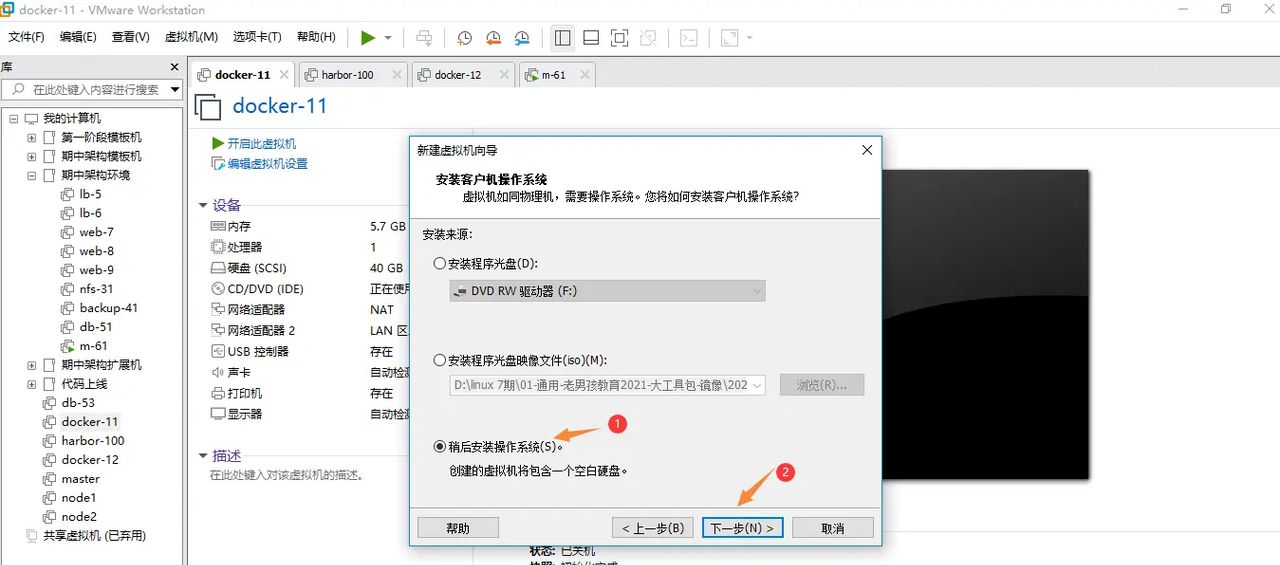Revert virtual machine to snapshot icon
The width and height of the screenshot is (1280, 565).
tap(493, 38)
